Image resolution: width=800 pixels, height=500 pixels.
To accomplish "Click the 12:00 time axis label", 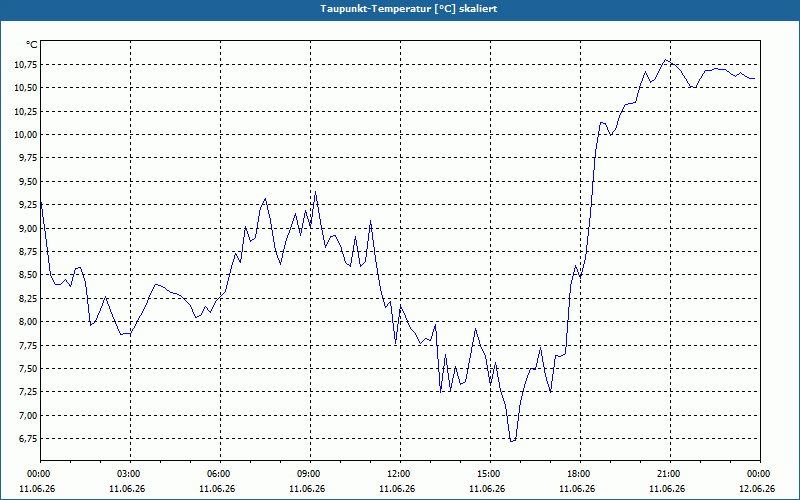I will [x=400, y=474].
